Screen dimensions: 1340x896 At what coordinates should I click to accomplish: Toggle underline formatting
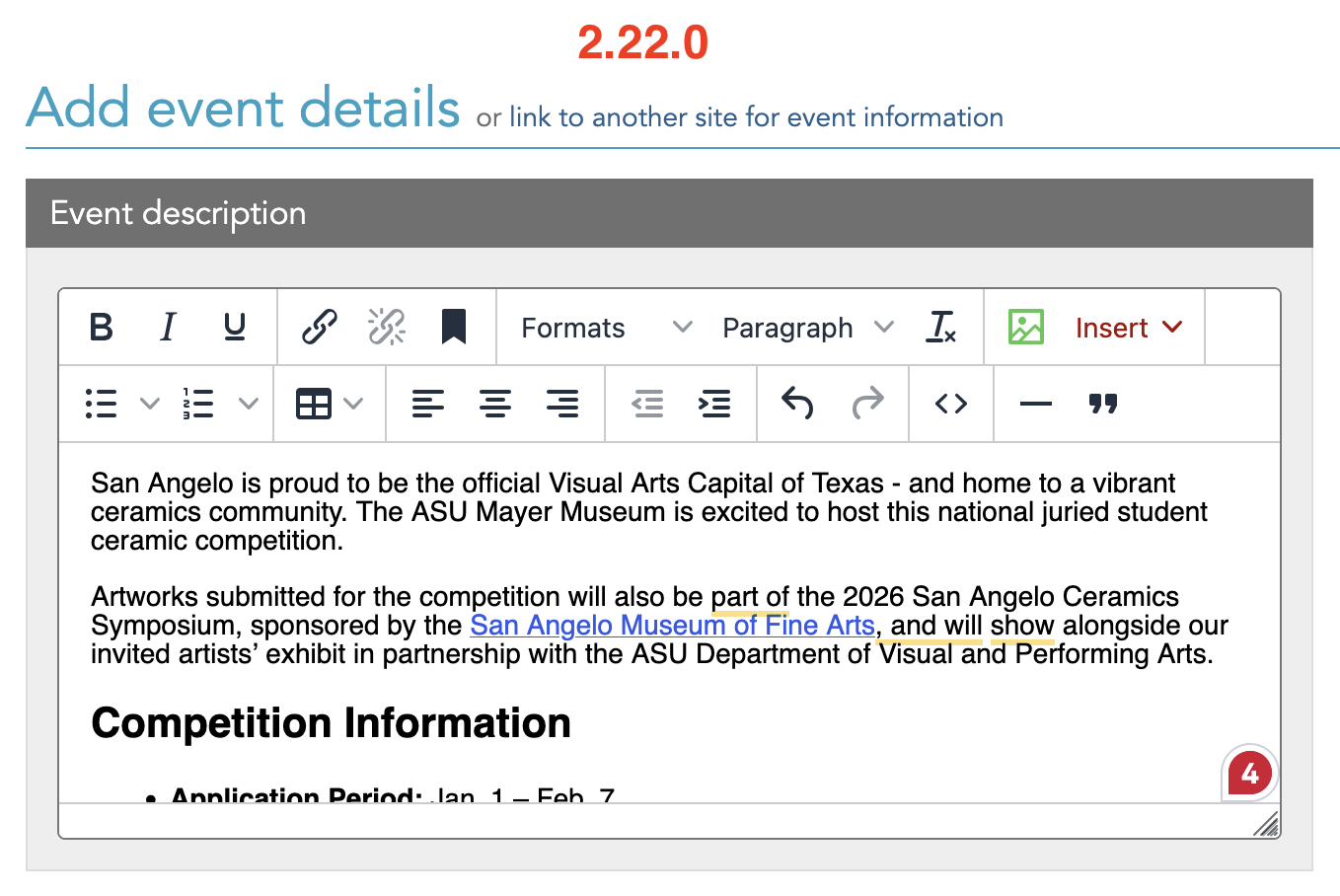coord(234,327)
